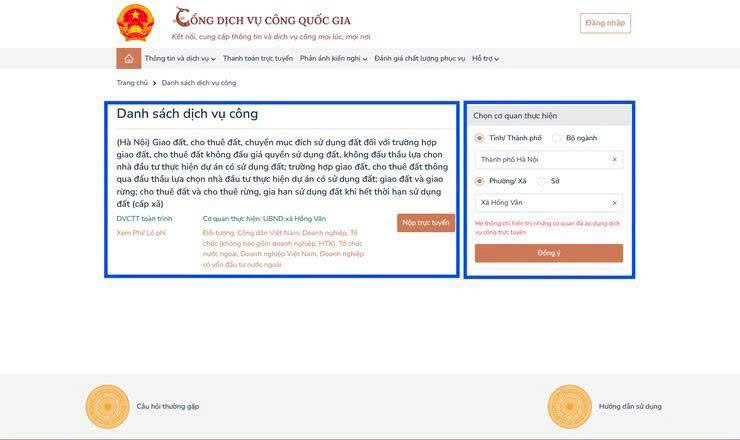The image size is (740, 440).
Task: Expand the 'Hỗ trợ' menu
Action: 486,59
